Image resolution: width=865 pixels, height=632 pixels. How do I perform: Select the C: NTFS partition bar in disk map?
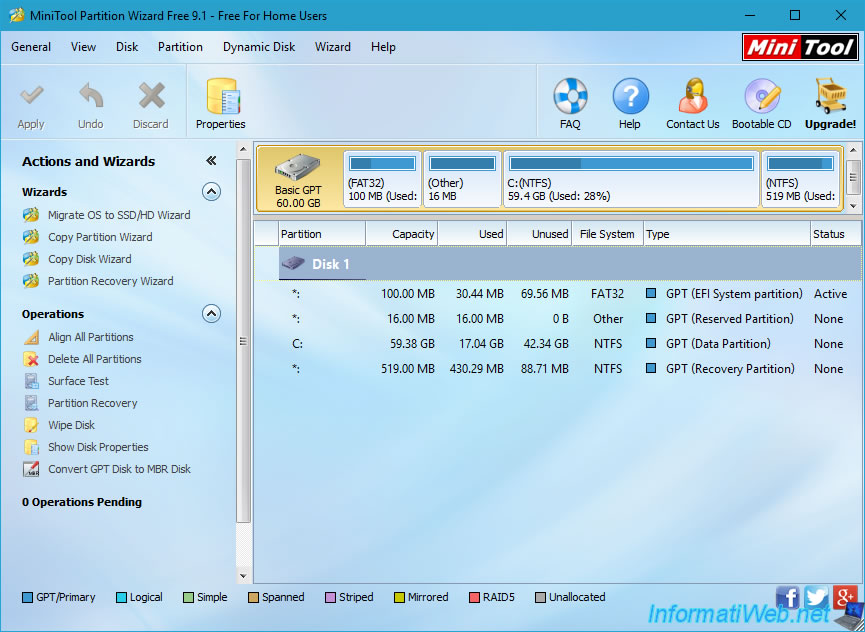click(x=630, y=179)
